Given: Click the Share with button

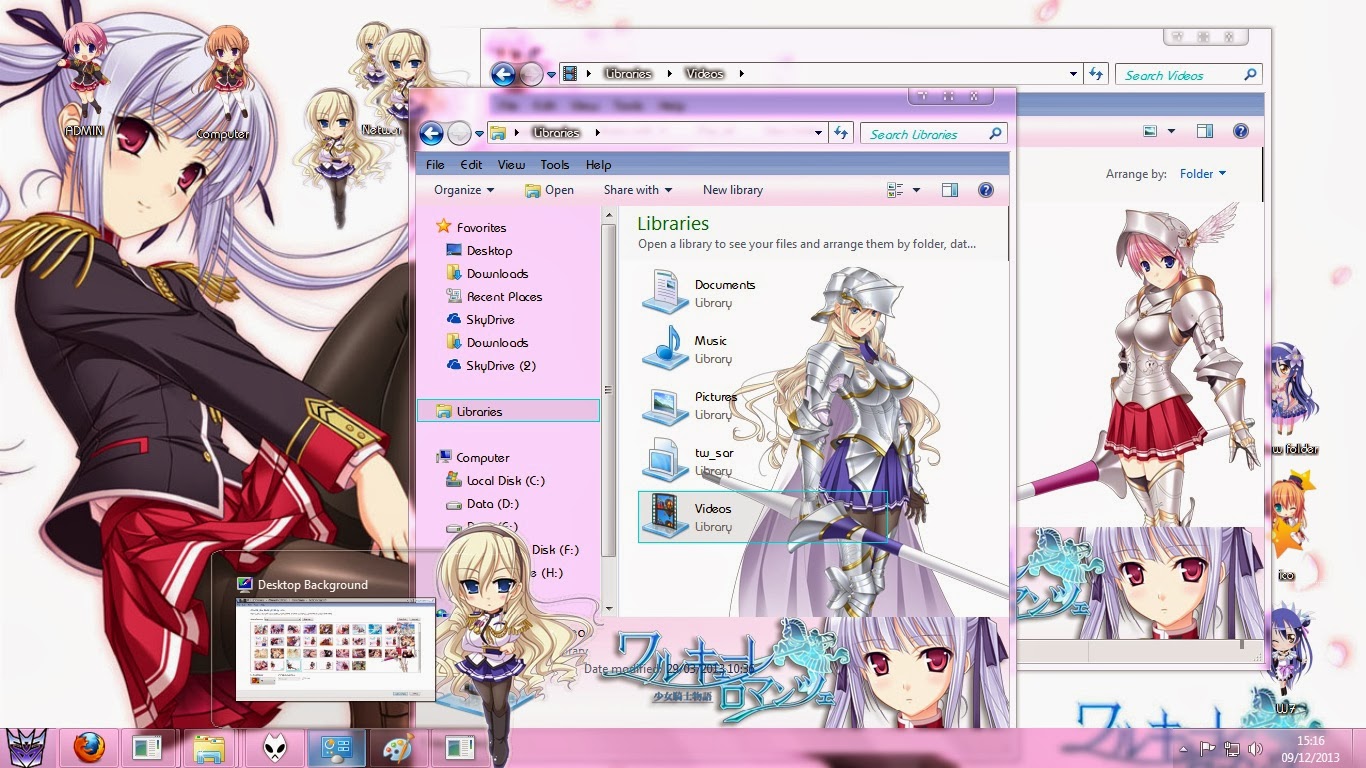Looking at the screenshot, I should click(636, 190).
